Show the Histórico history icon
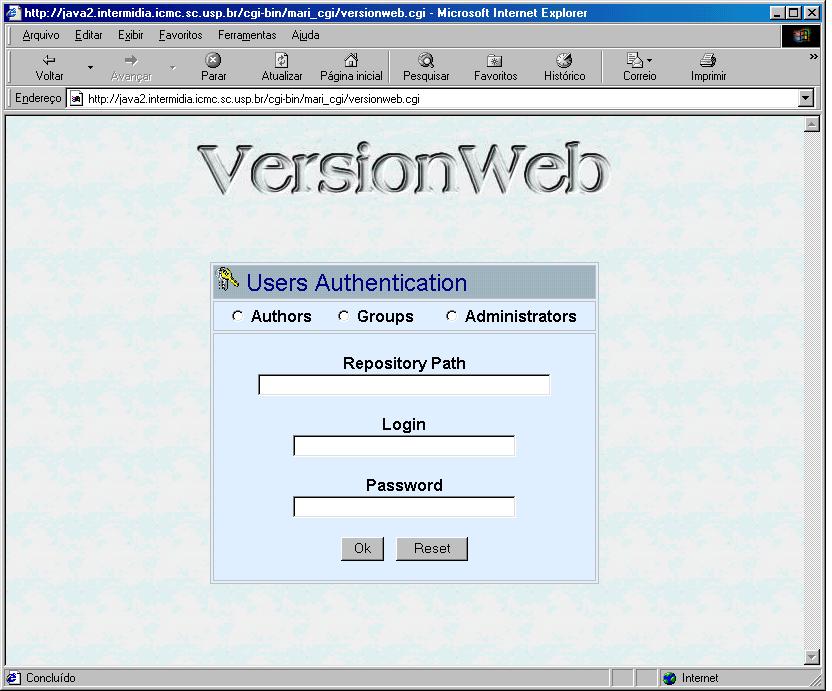The image size is (832, 691). pyautogui.click(x=564, y=60)
